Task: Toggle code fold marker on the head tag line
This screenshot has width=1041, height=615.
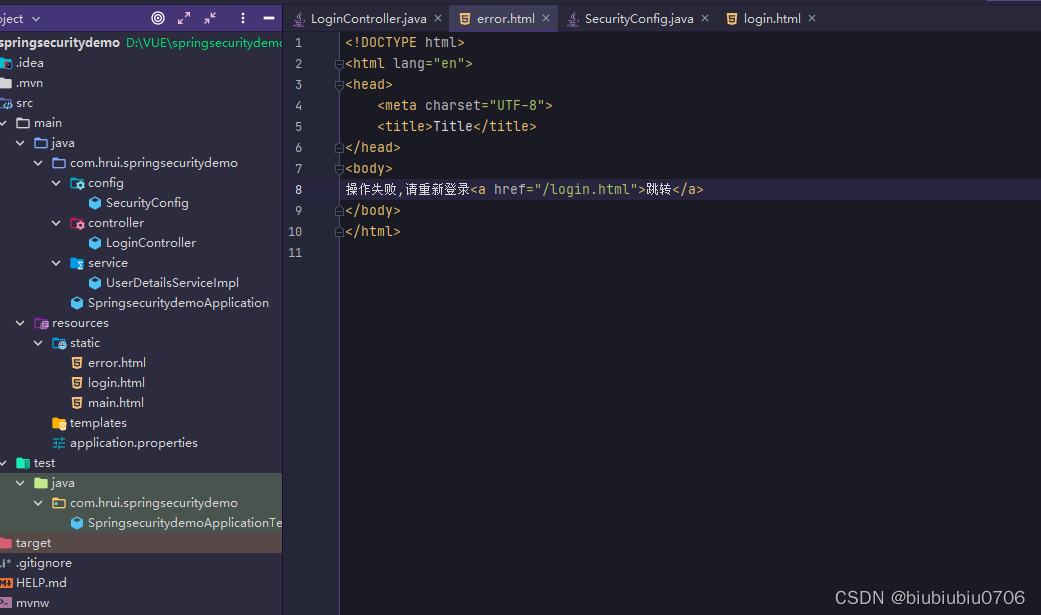Action: 339,85
